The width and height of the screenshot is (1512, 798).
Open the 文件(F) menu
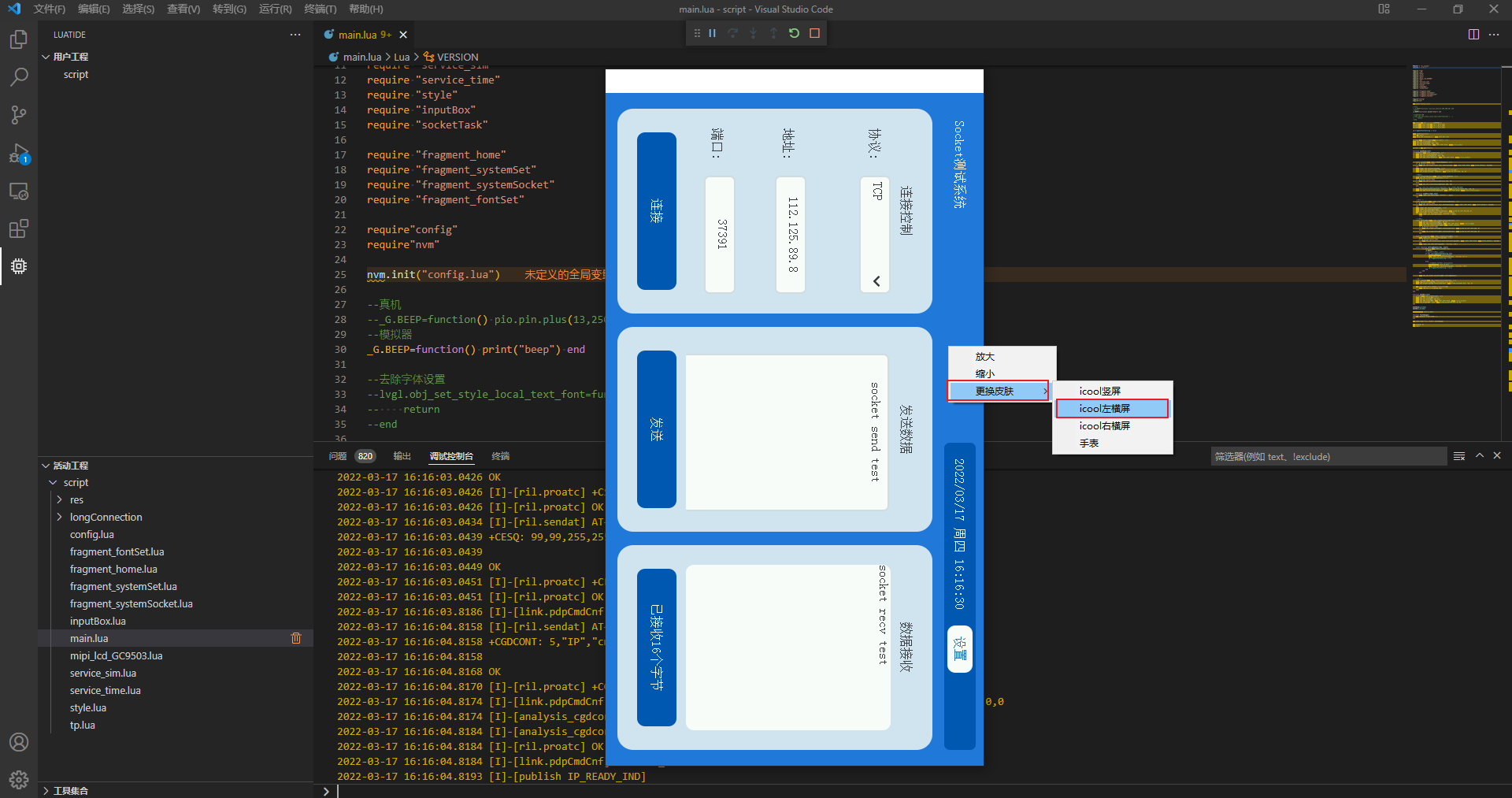[50, 9]
